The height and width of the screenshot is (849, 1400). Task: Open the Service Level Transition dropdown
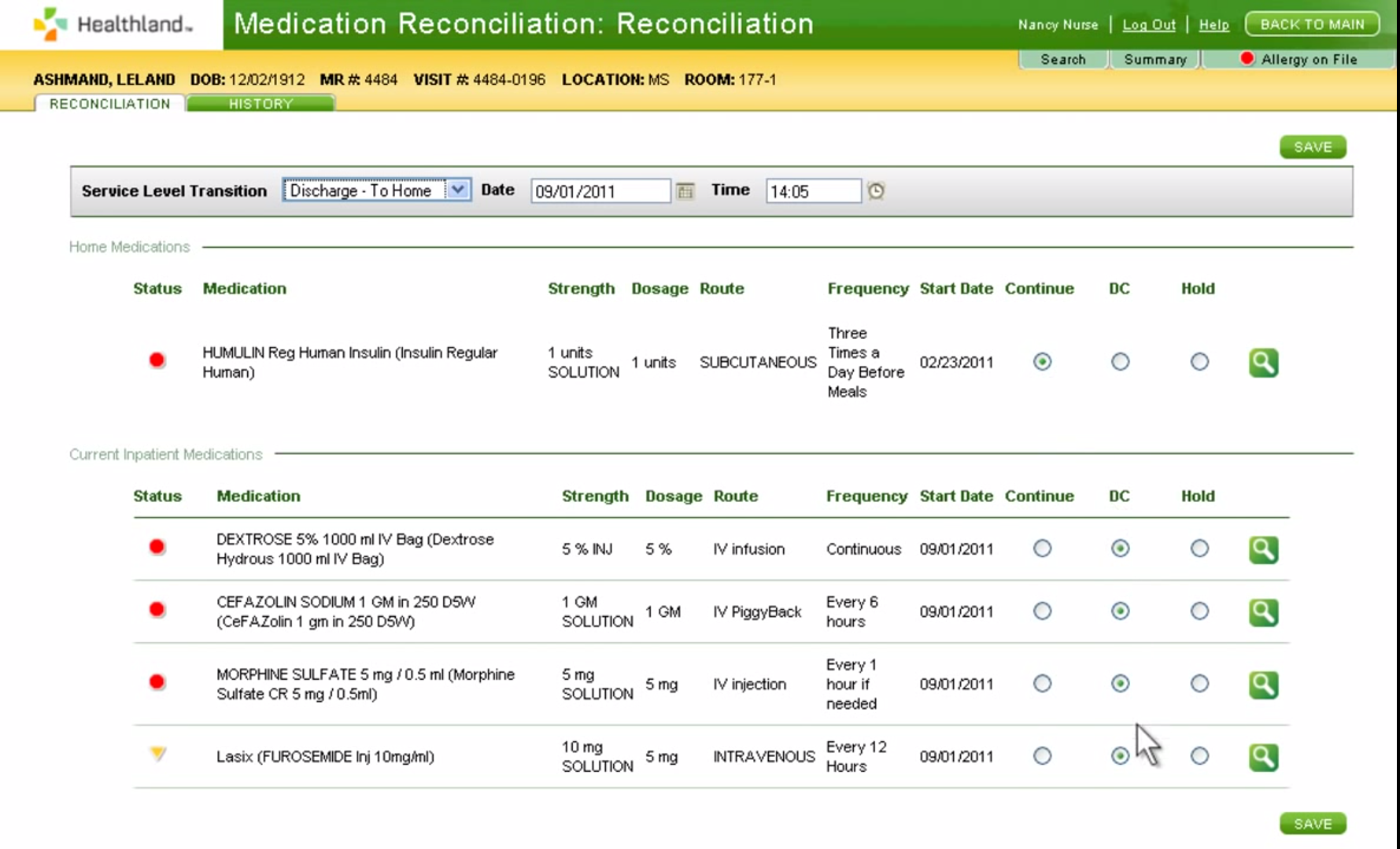377,190
